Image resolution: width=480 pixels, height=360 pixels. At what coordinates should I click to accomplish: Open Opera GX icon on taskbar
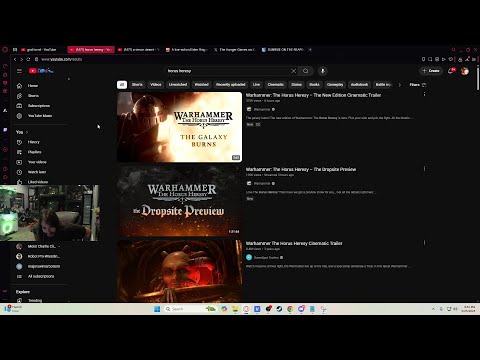[x=246, y=309]
